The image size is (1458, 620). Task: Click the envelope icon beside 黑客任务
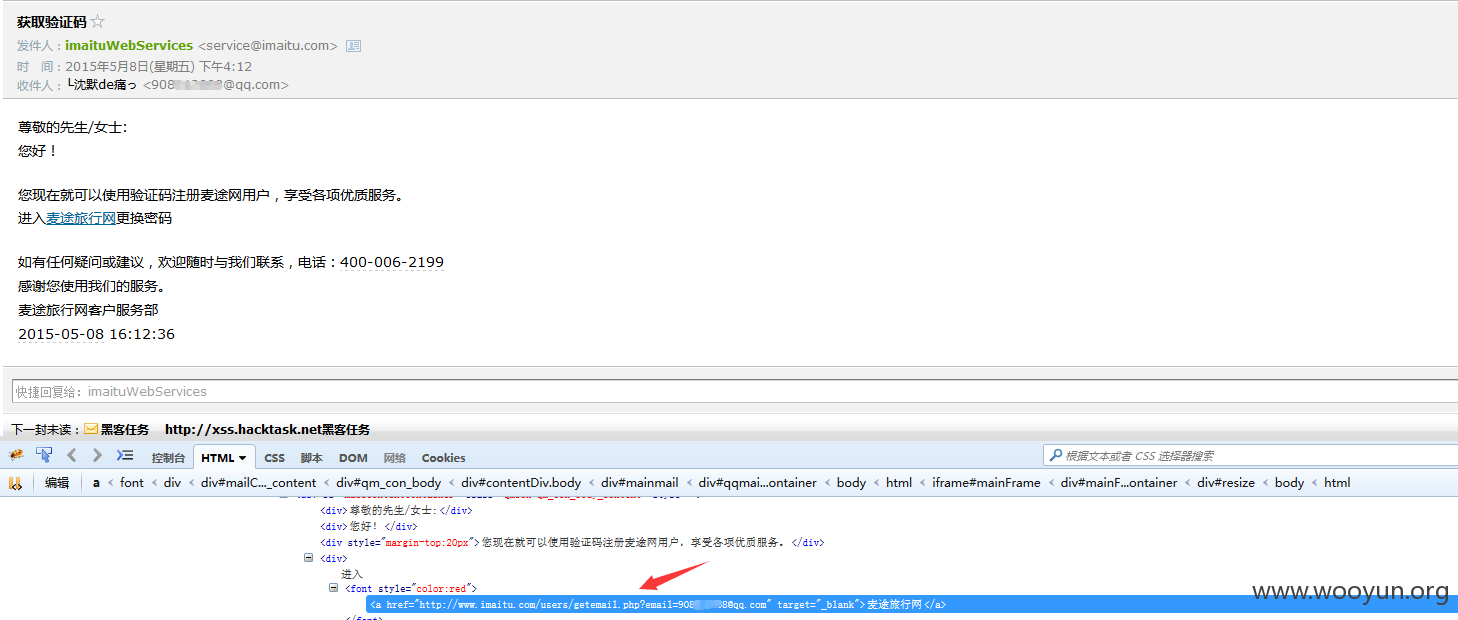click(x=91, y=429)
